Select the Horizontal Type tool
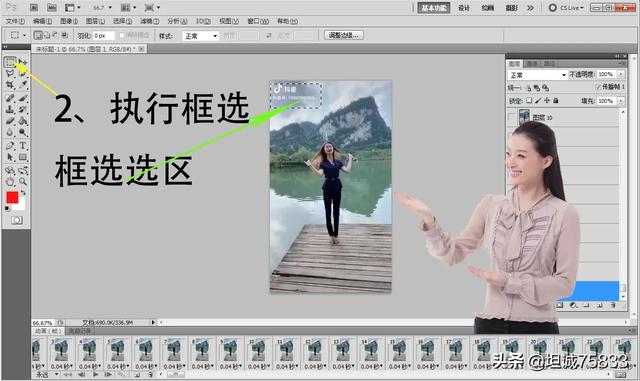Viewport: 640px width, 381px height. (23, 145)
